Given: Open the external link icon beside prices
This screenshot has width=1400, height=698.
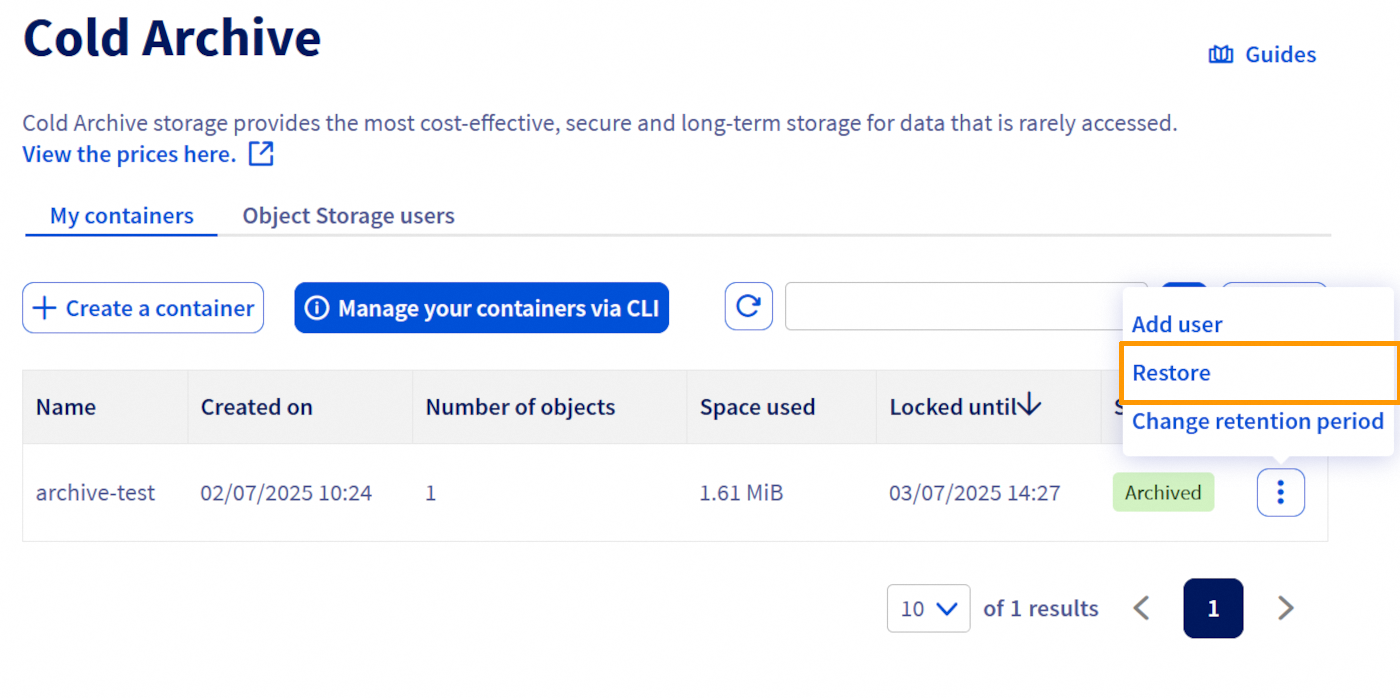Looking at the screenshot, I should point(260,154).
